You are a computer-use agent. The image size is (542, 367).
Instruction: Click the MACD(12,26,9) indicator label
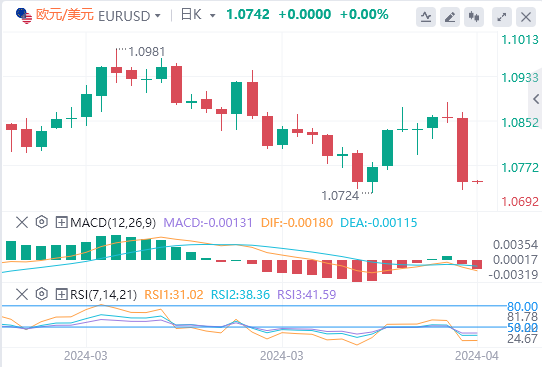113,223
